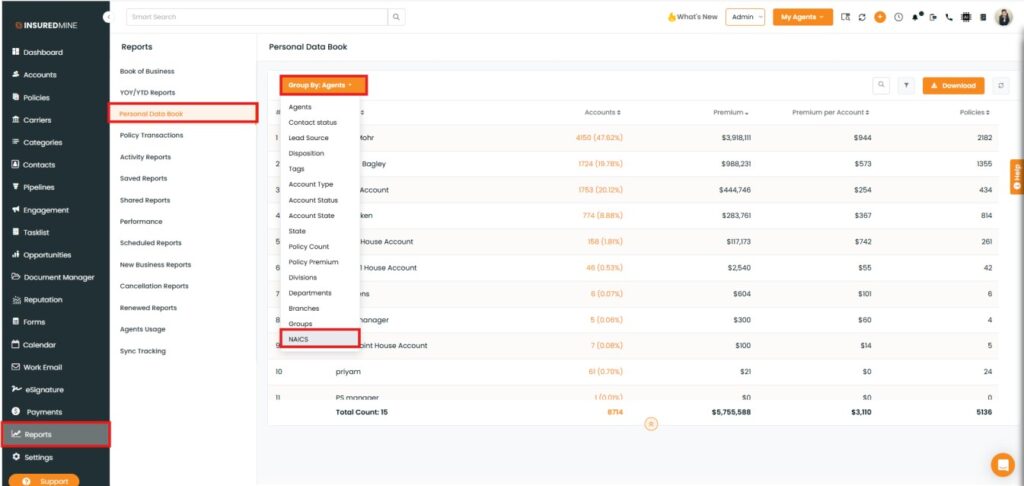Open the Group By: Agents dropdown
This screenshot has height=486, width=1024.
[x=322, y=86]
